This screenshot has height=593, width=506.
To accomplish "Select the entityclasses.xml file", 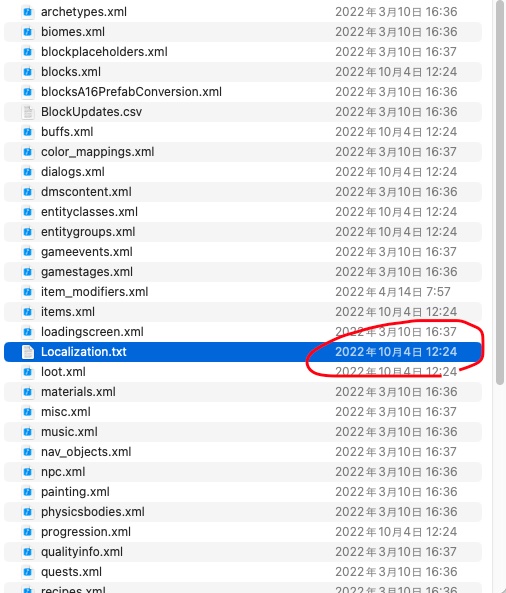I will 243,212.
